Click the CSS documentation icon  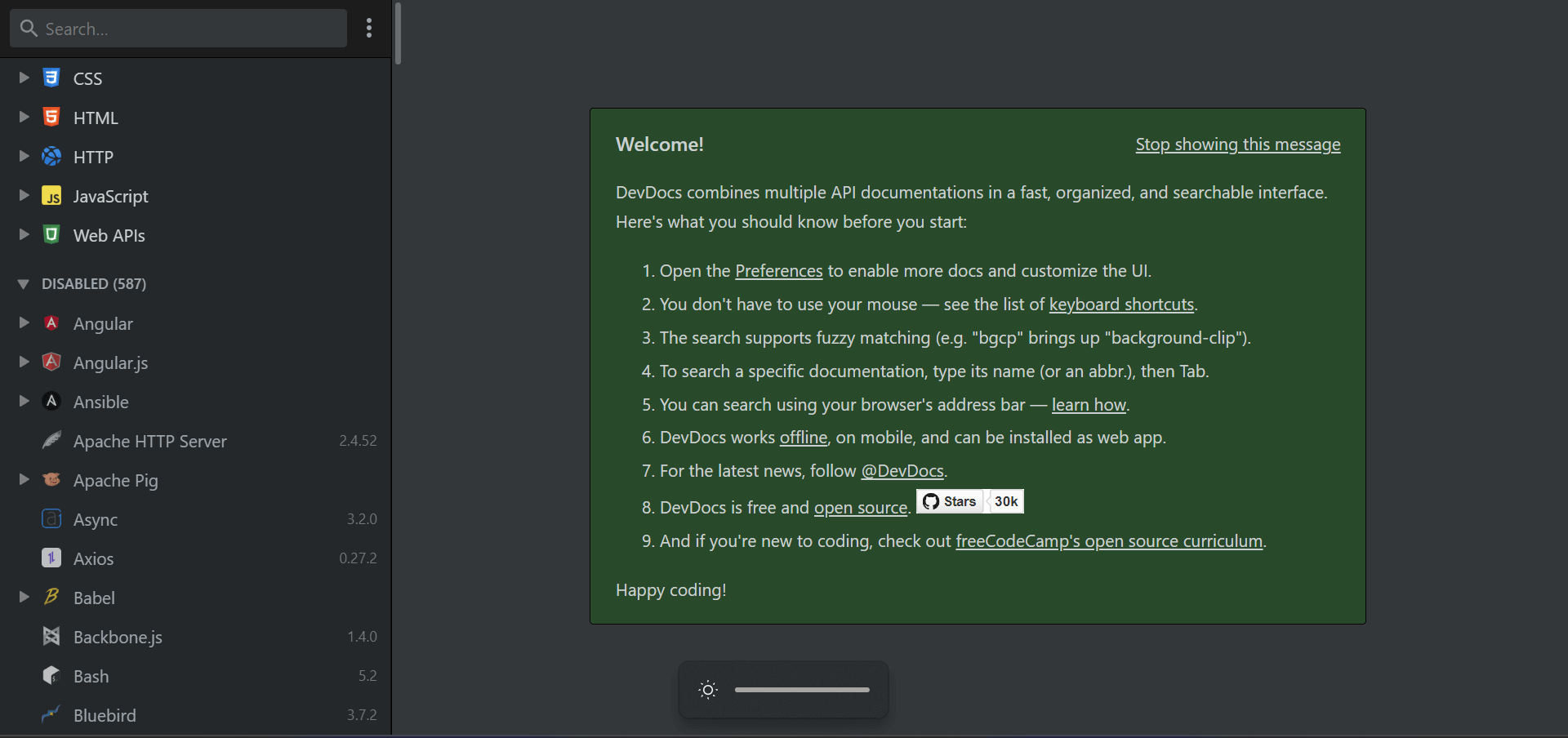(51, 78)
